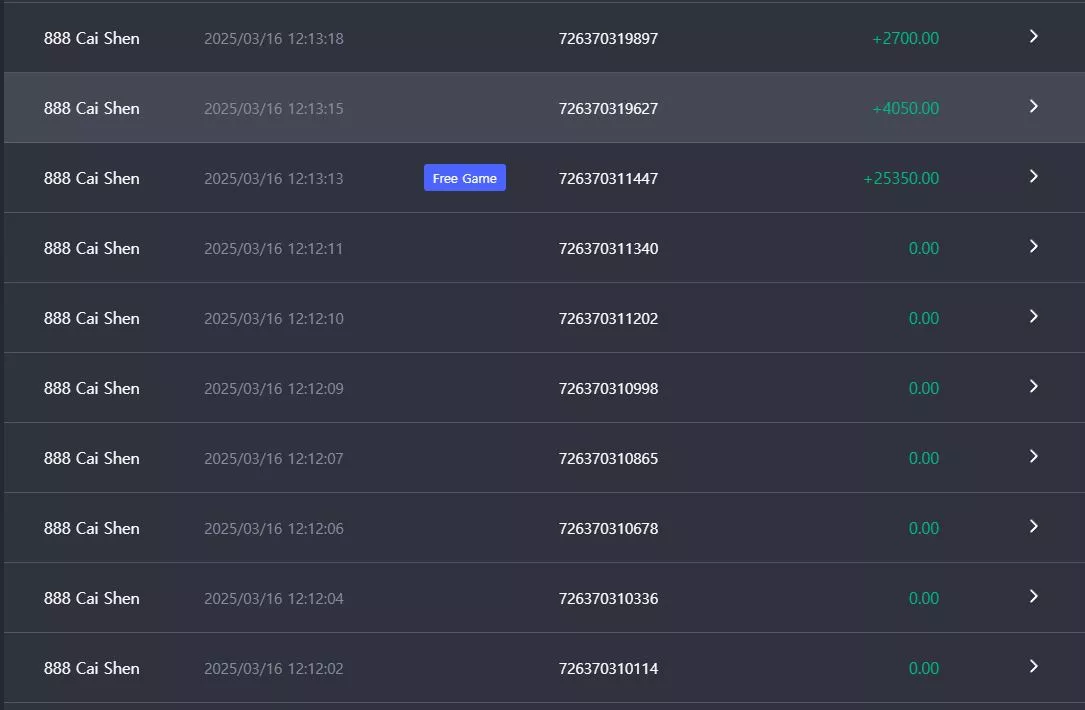Open chevron for the +4050.00 row
The height and width of the screenshot is (710, 1085).
tap(1033, 107)
